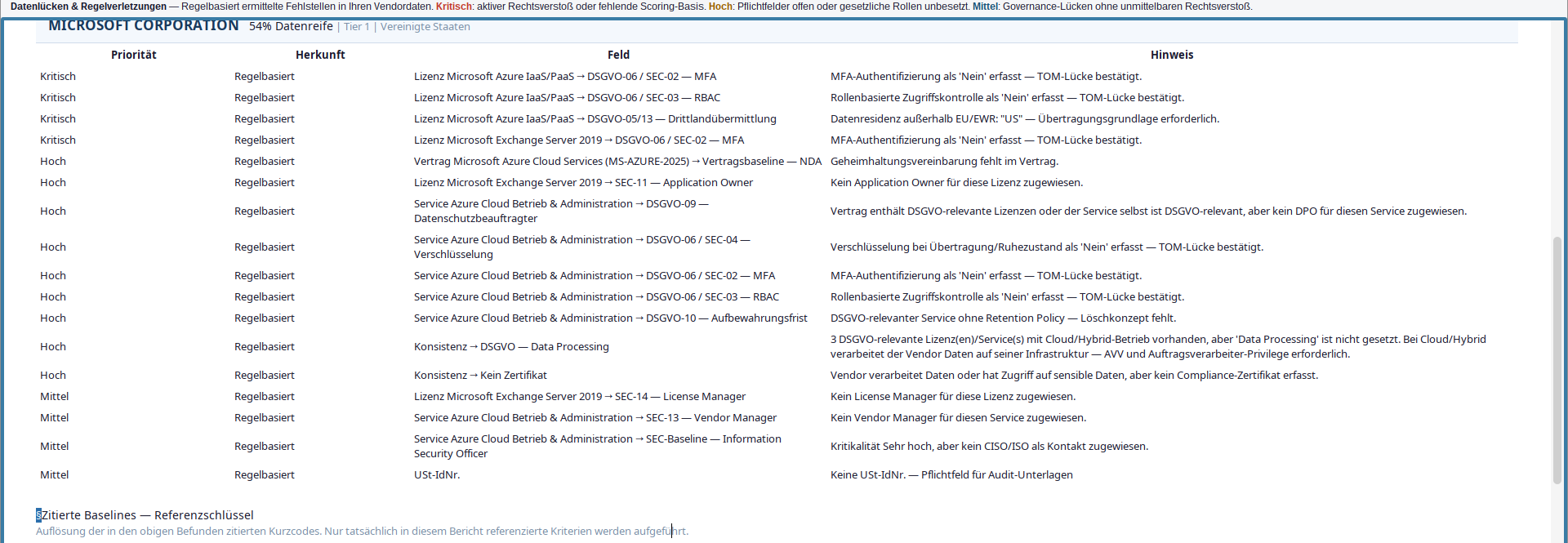Select Konsistenz DSGVO Data Processing field

[511, 346]
